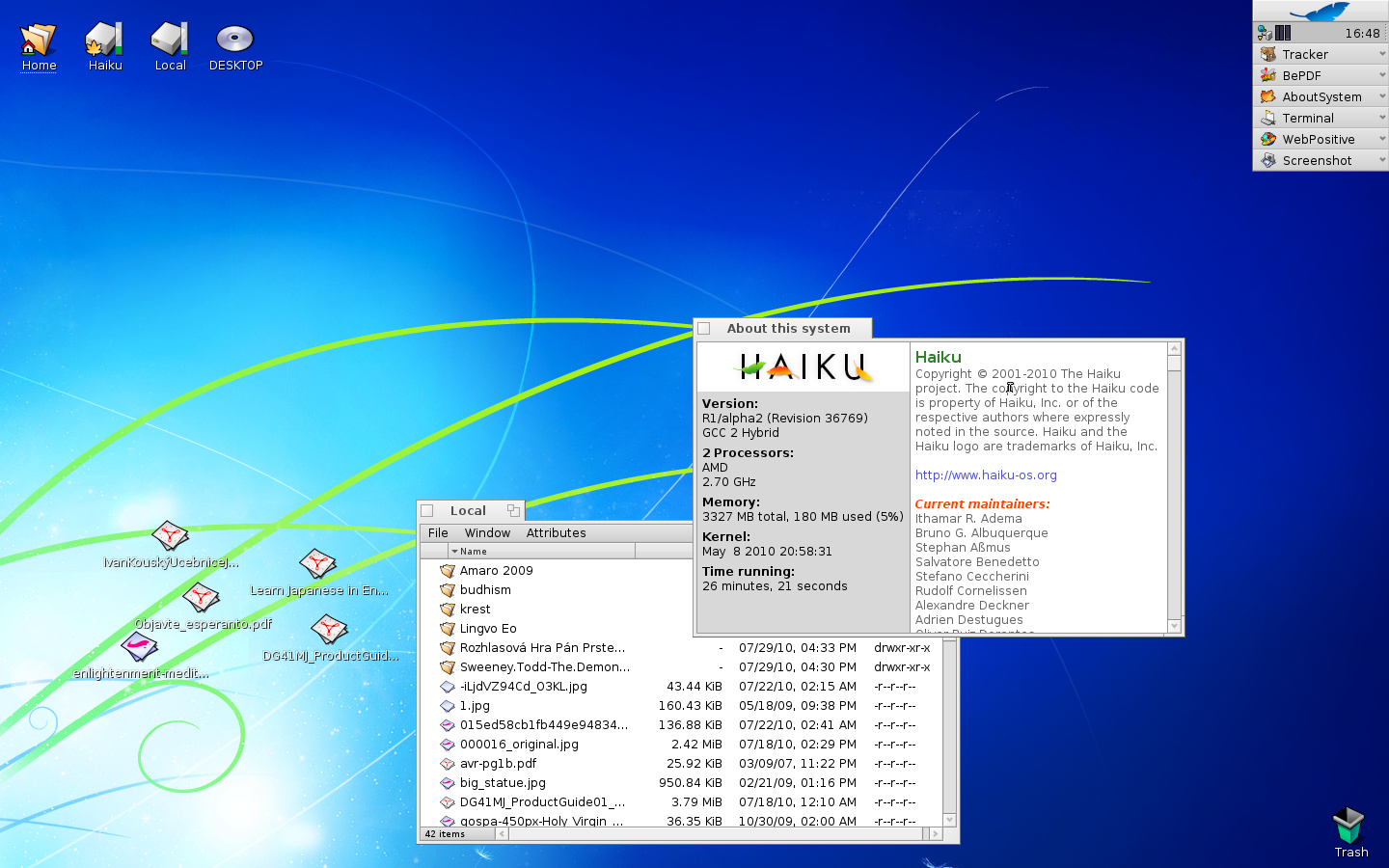Screen dimensions: 1389x868
Task: Select the Amaro 2009 folder icon
Action: (448, 570)
